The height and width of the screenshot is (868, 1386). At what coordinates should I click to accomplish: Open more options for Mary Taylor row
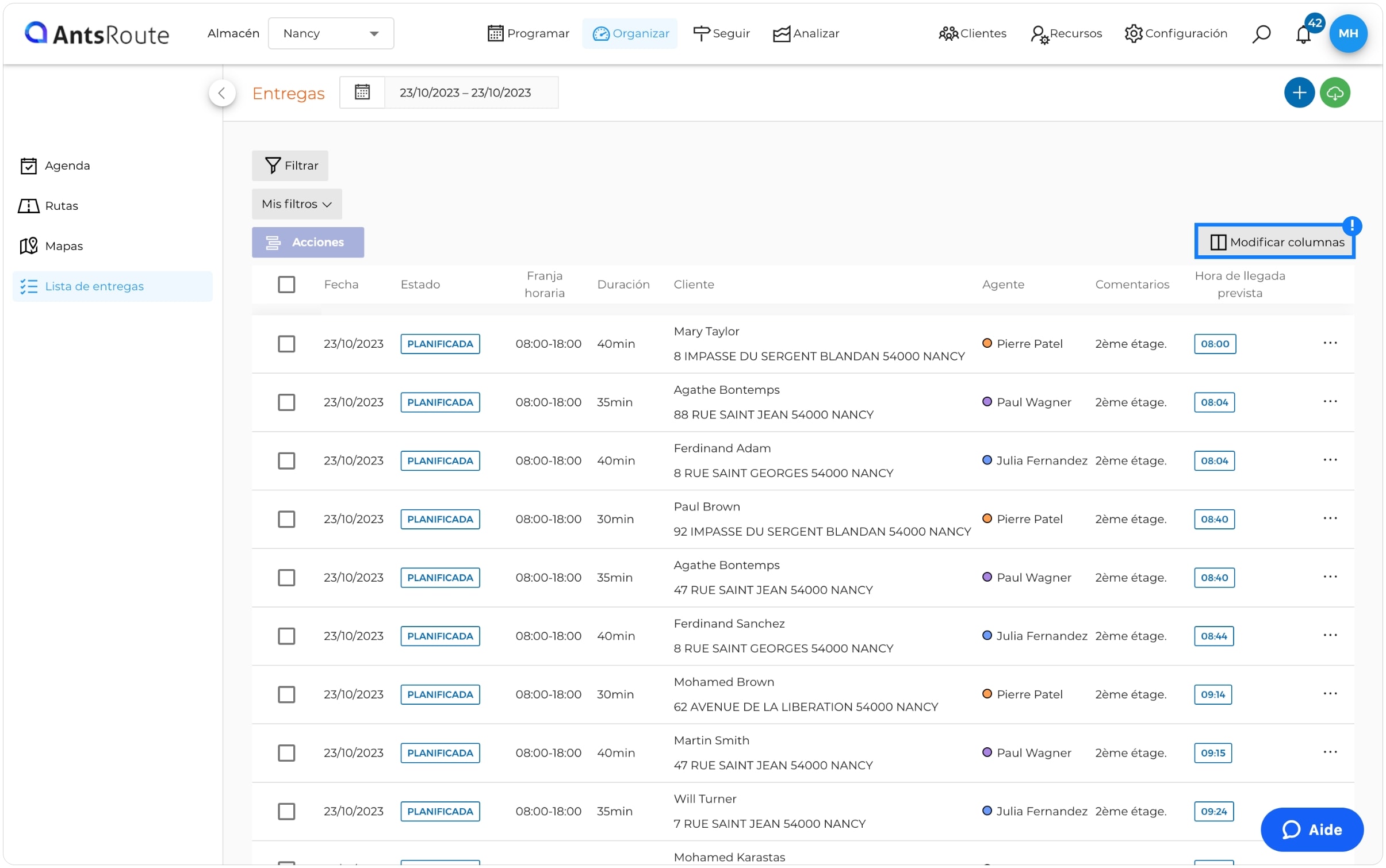tap(1330, 343)
